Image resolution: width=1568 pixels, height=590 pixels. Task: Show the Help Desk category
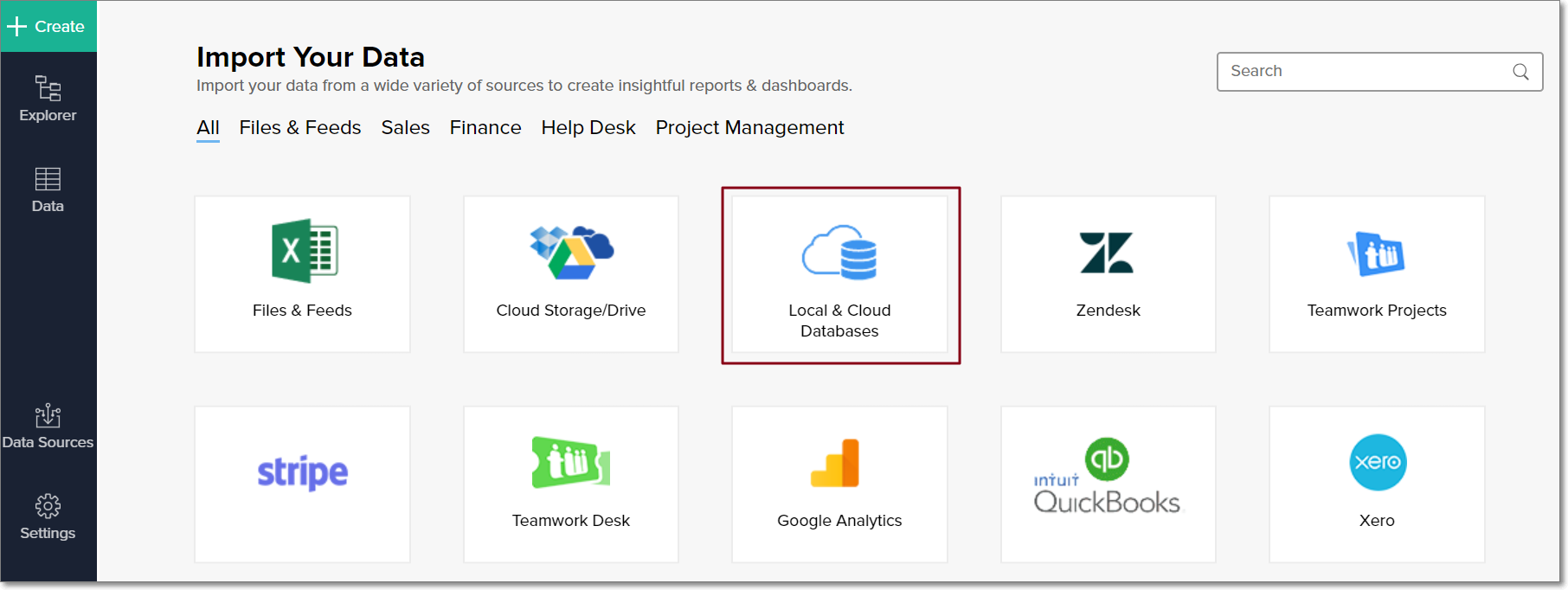tap(588, 128)
